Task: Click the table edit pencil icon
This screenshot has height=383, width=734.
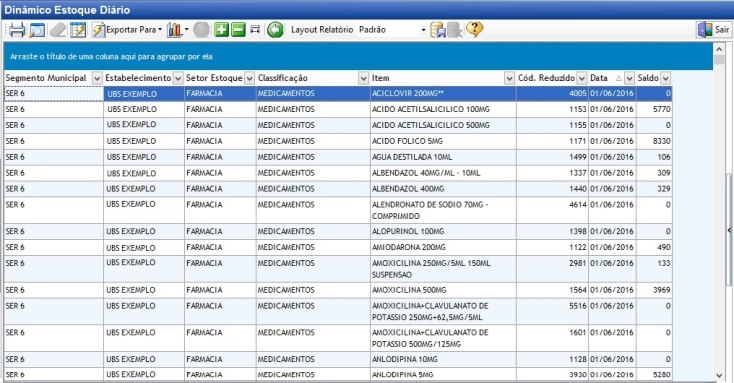Action: click(x=78, y=30)
